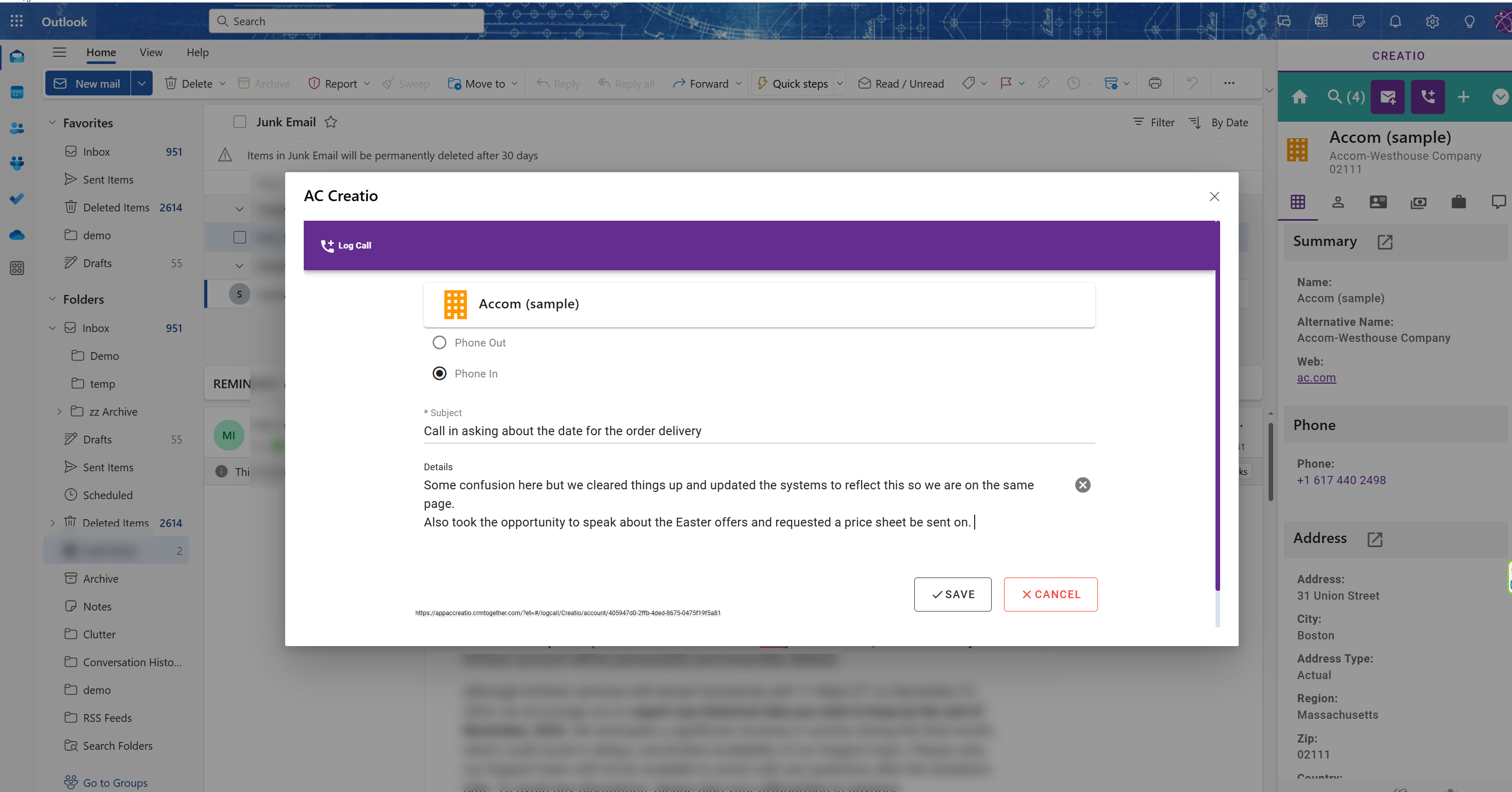Favorite the Junk Email folder star
The image size is (1512, 792).
[331, 122]
